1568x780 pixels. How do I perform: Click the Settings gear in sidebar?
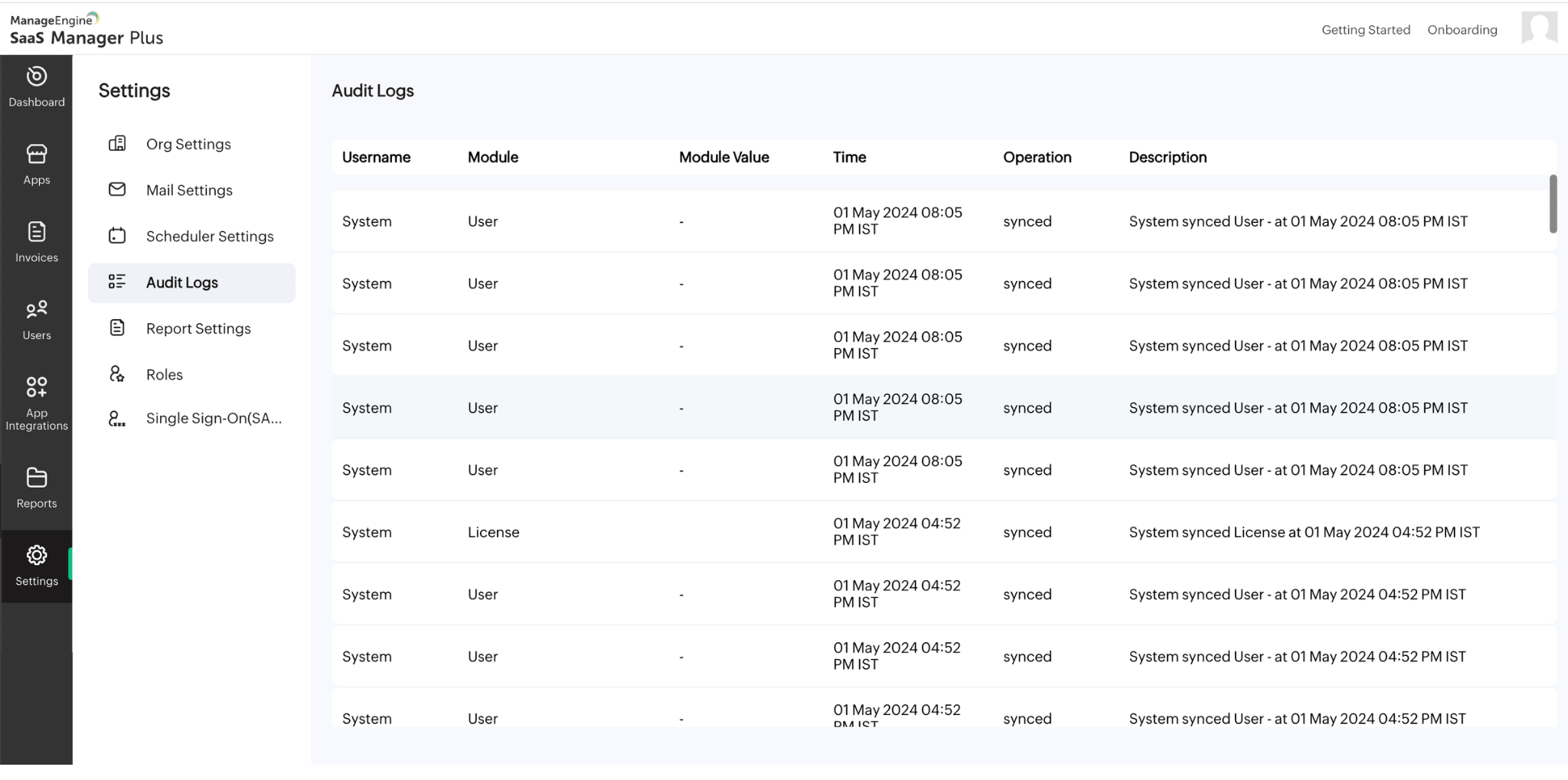point(36,565)
